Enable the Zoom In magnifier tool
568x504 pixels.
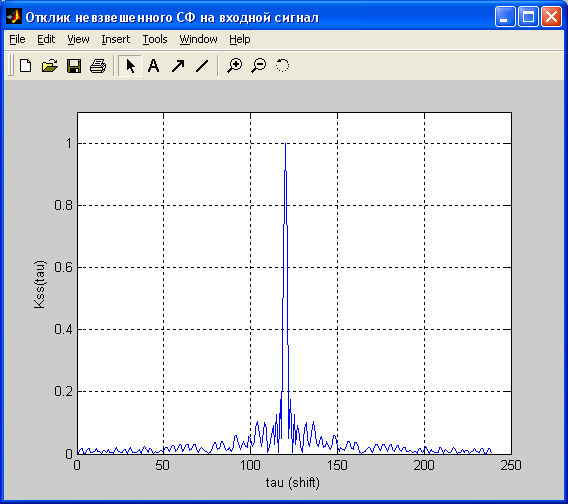(234, 66)
